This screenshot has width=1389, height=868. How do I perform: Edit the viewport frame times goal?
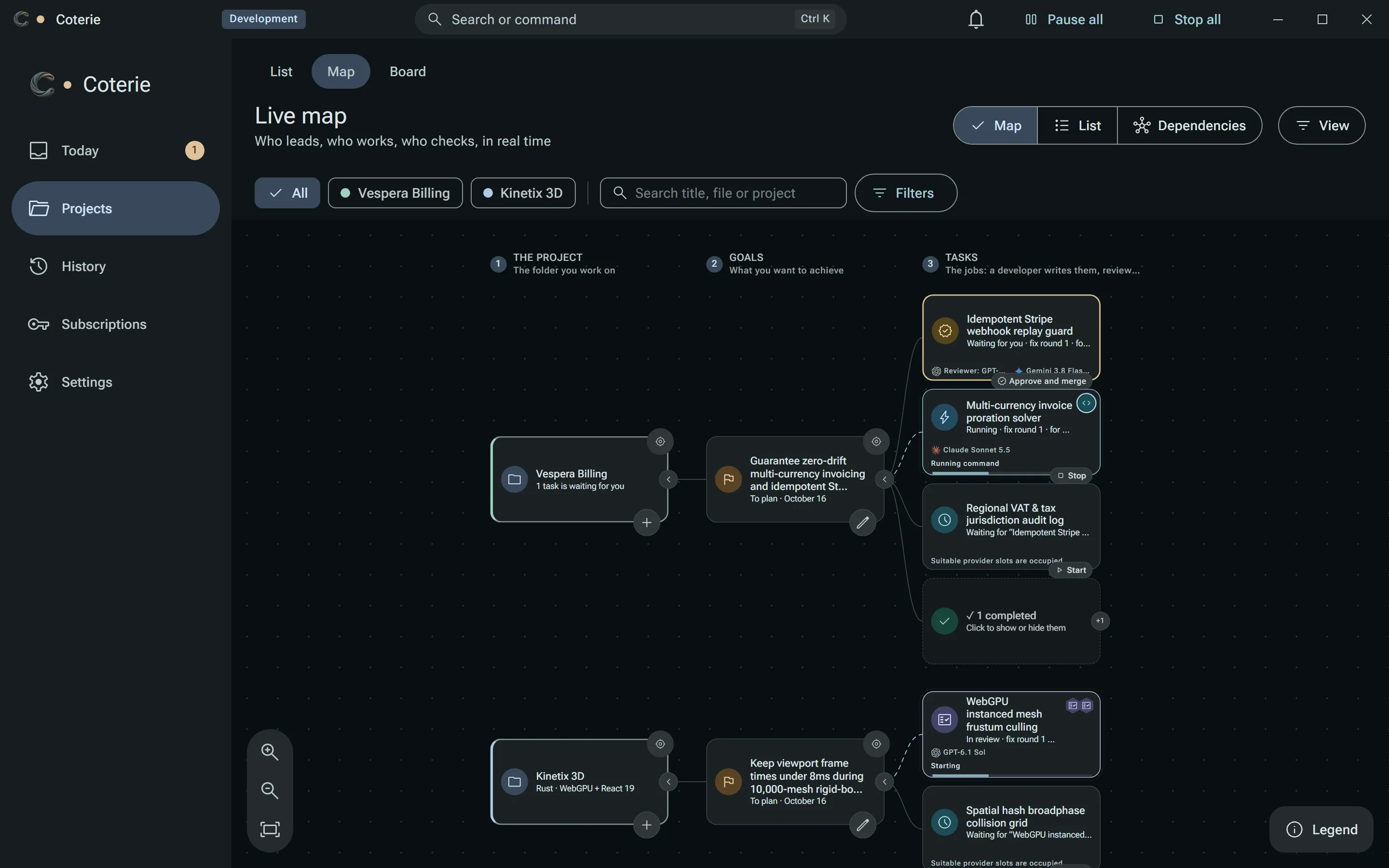tap(863, 825)
